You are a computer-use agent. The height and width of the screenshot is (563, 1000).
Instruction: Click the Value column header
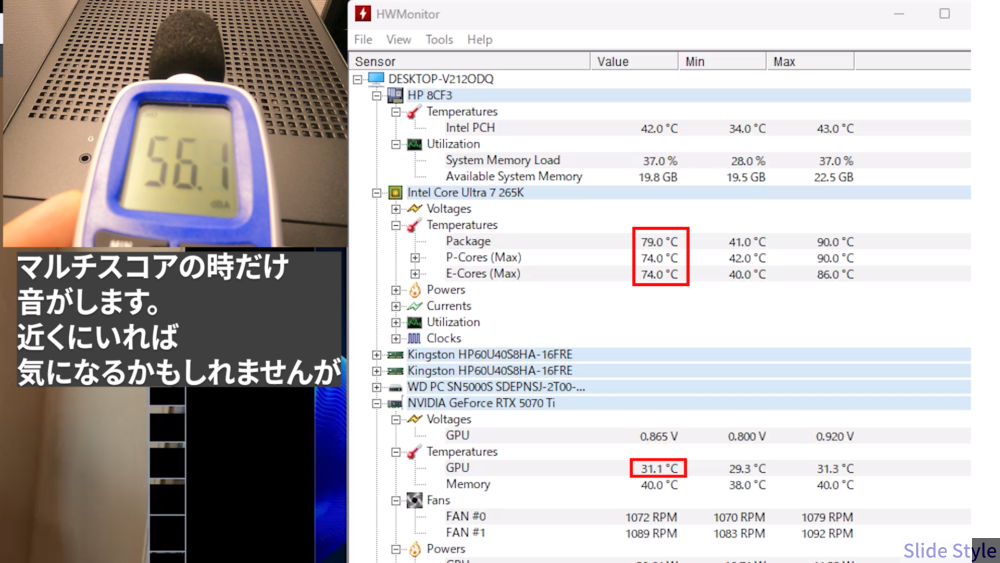click(x=634, y=61)
